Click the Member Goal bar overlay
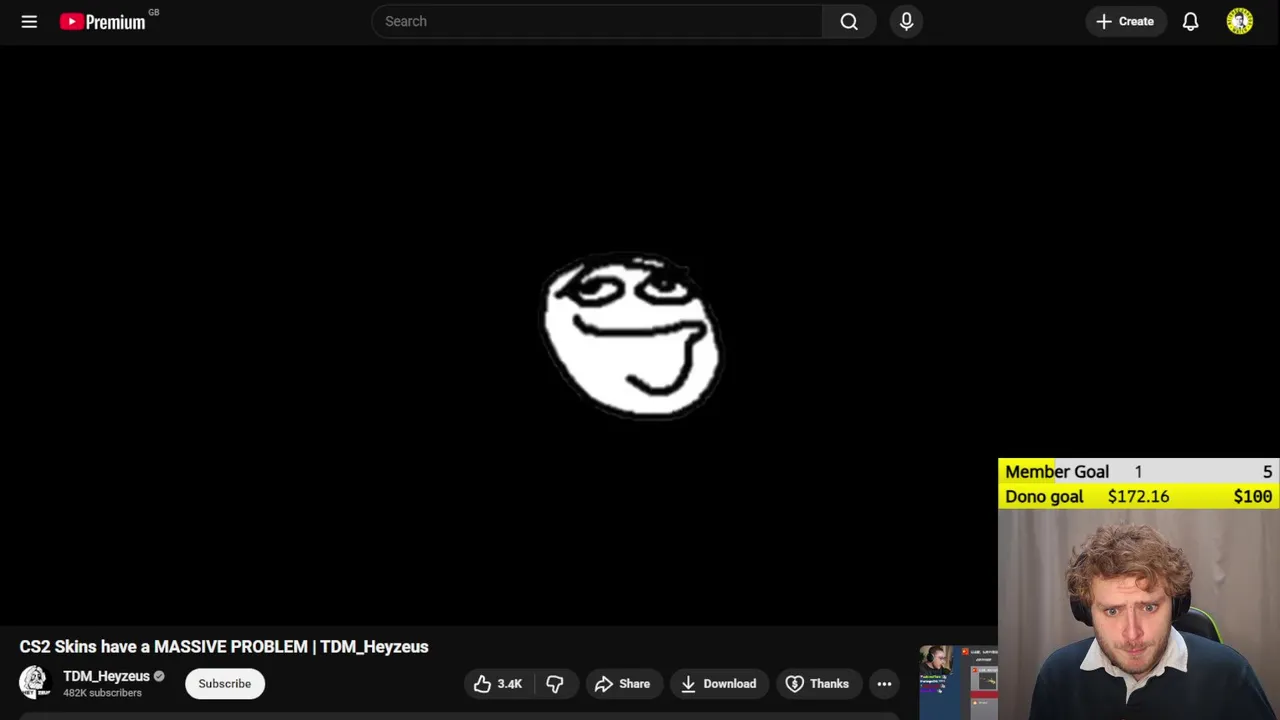This screenshot has height=720, width=1280. coord(1139,472)
